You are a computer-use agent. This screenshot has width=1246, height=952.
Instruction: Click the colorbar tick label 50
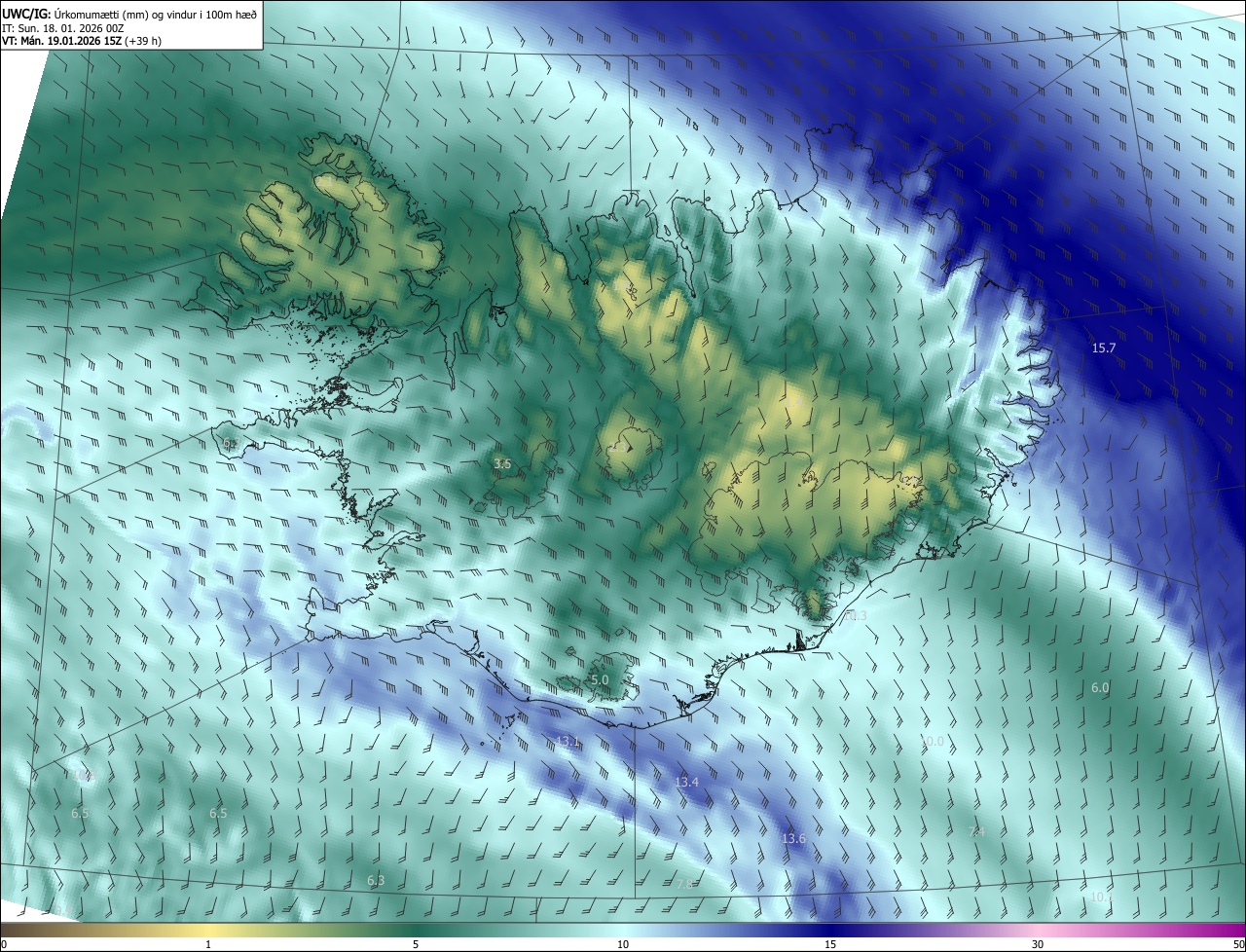click(1238, 945)
